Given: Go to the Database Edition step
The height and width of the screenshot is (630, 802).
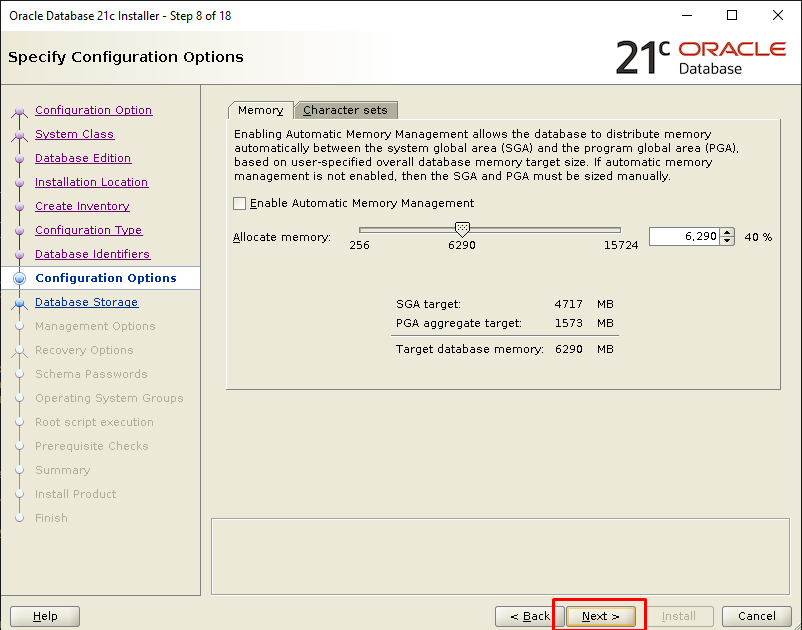Looking at the screenshot, I should pyautogui.click(x=83, y=158).
